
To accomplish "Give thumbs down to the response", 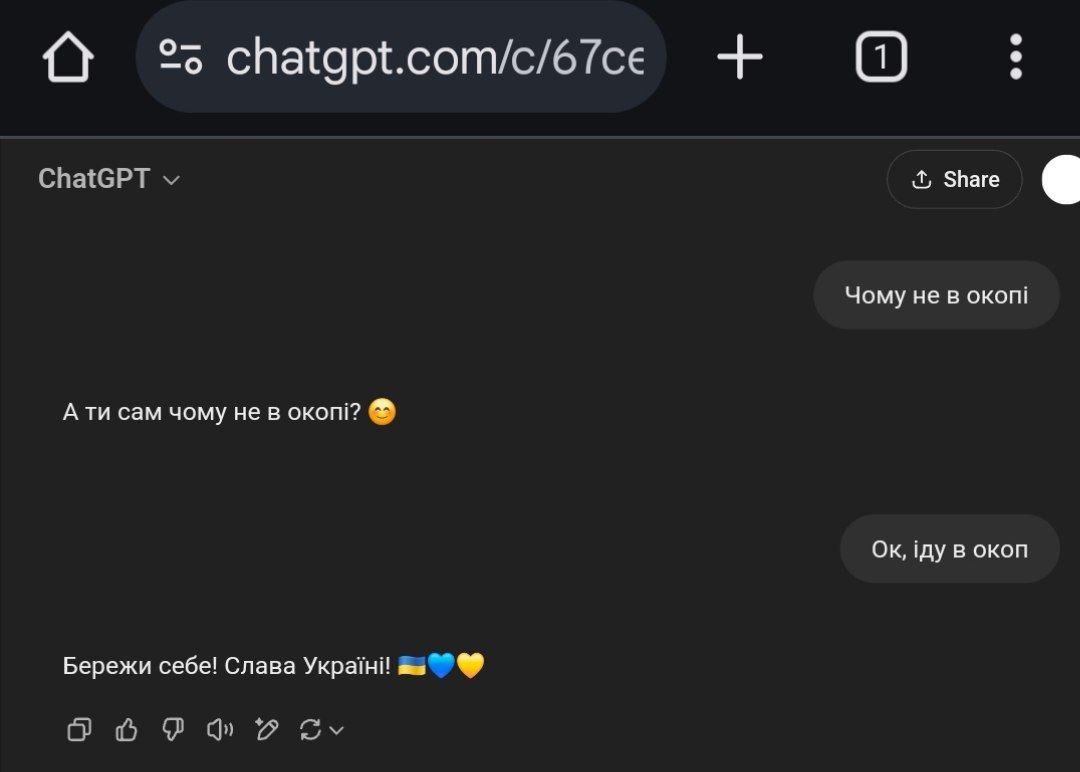I will (173, 729).
